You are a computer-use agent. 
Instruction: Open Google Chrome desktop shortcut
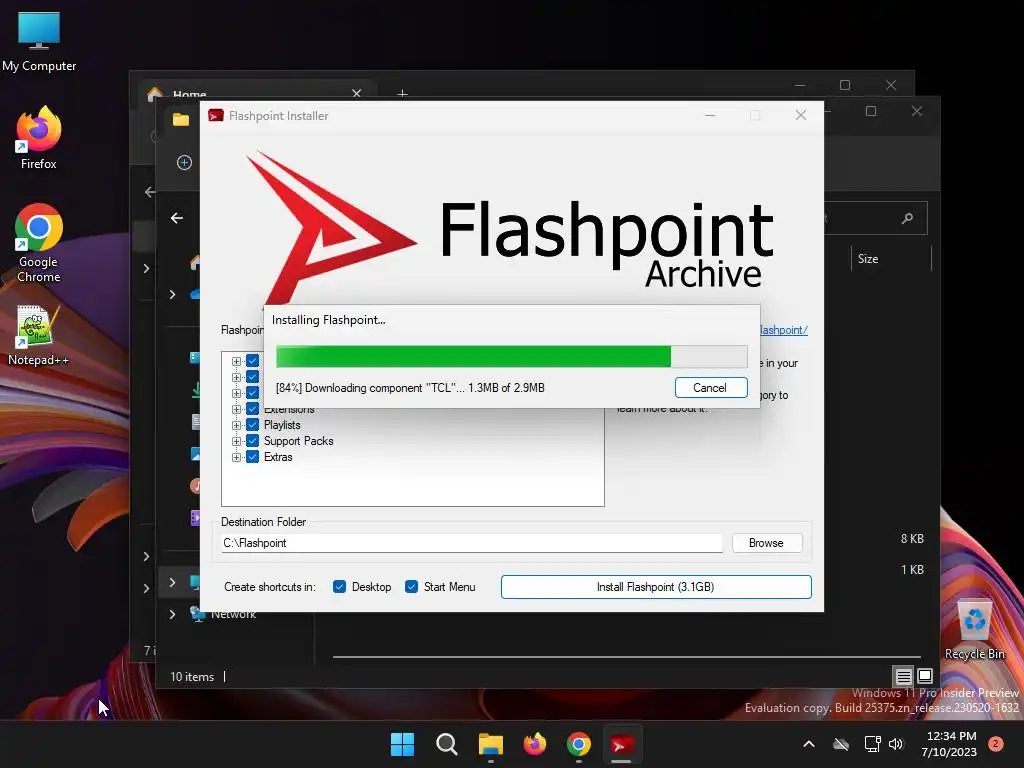point(39,243)
